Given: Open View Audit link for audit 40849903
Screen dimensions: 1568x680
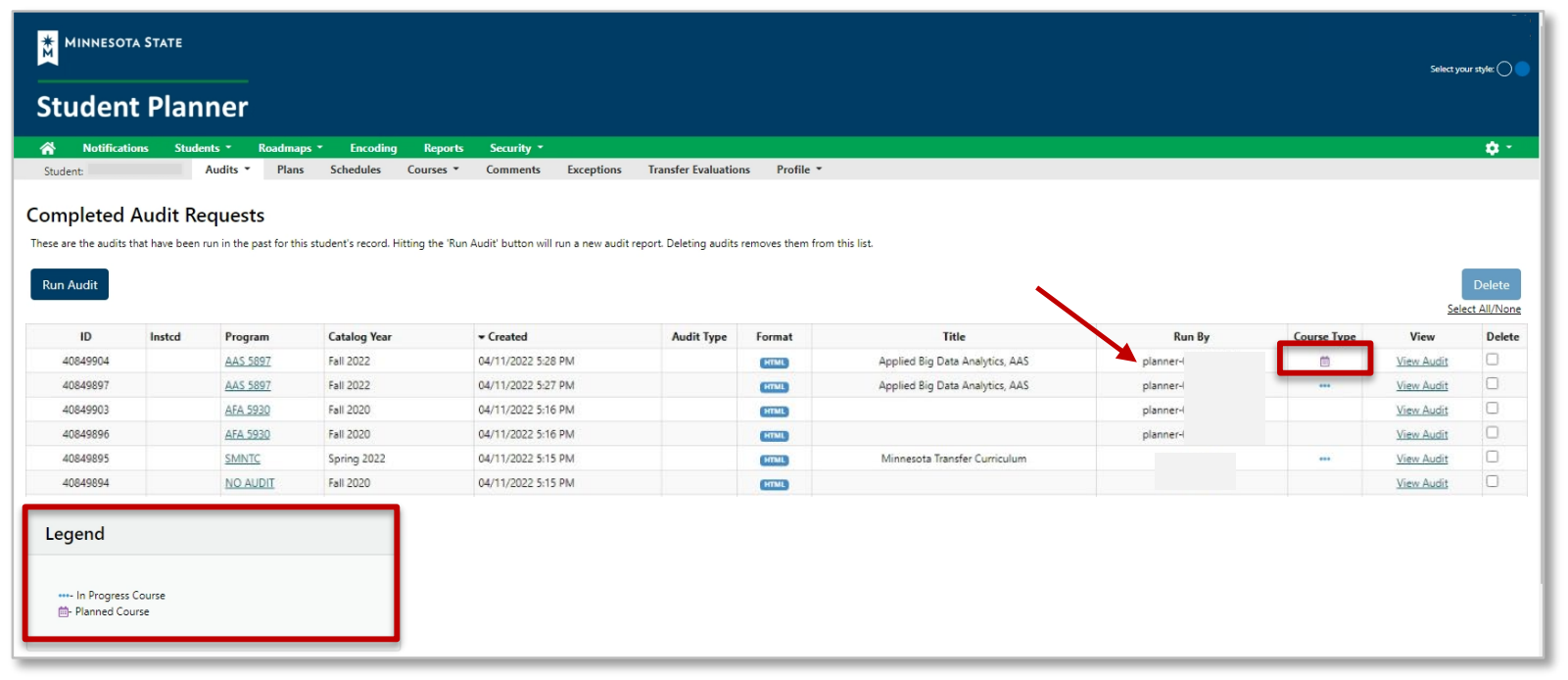Looking at the screenshot, I should point(1421,411).
